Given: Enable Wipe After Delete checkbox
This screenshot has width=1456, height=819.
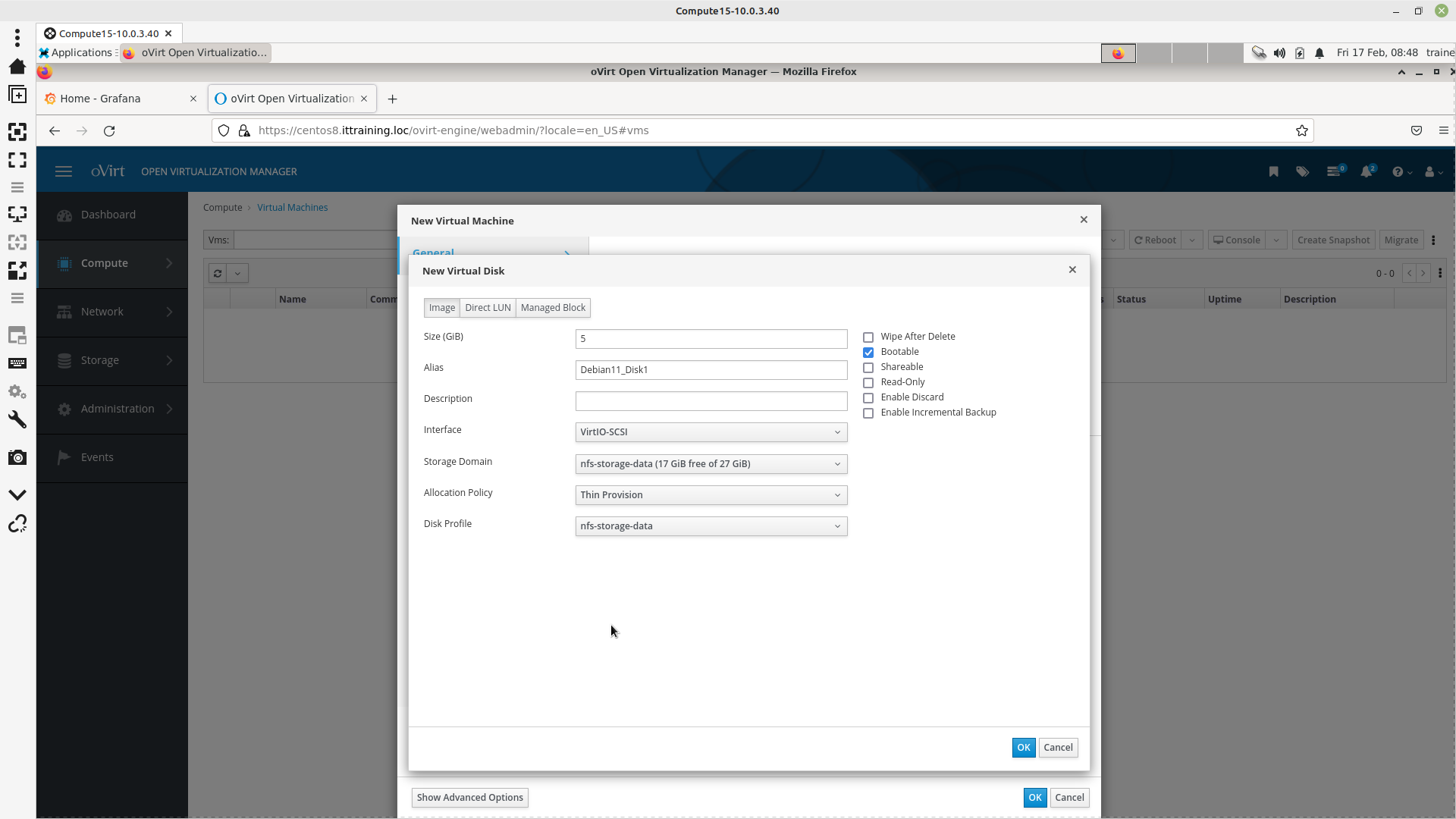Looking at the screenshot, I should (868, 337).
